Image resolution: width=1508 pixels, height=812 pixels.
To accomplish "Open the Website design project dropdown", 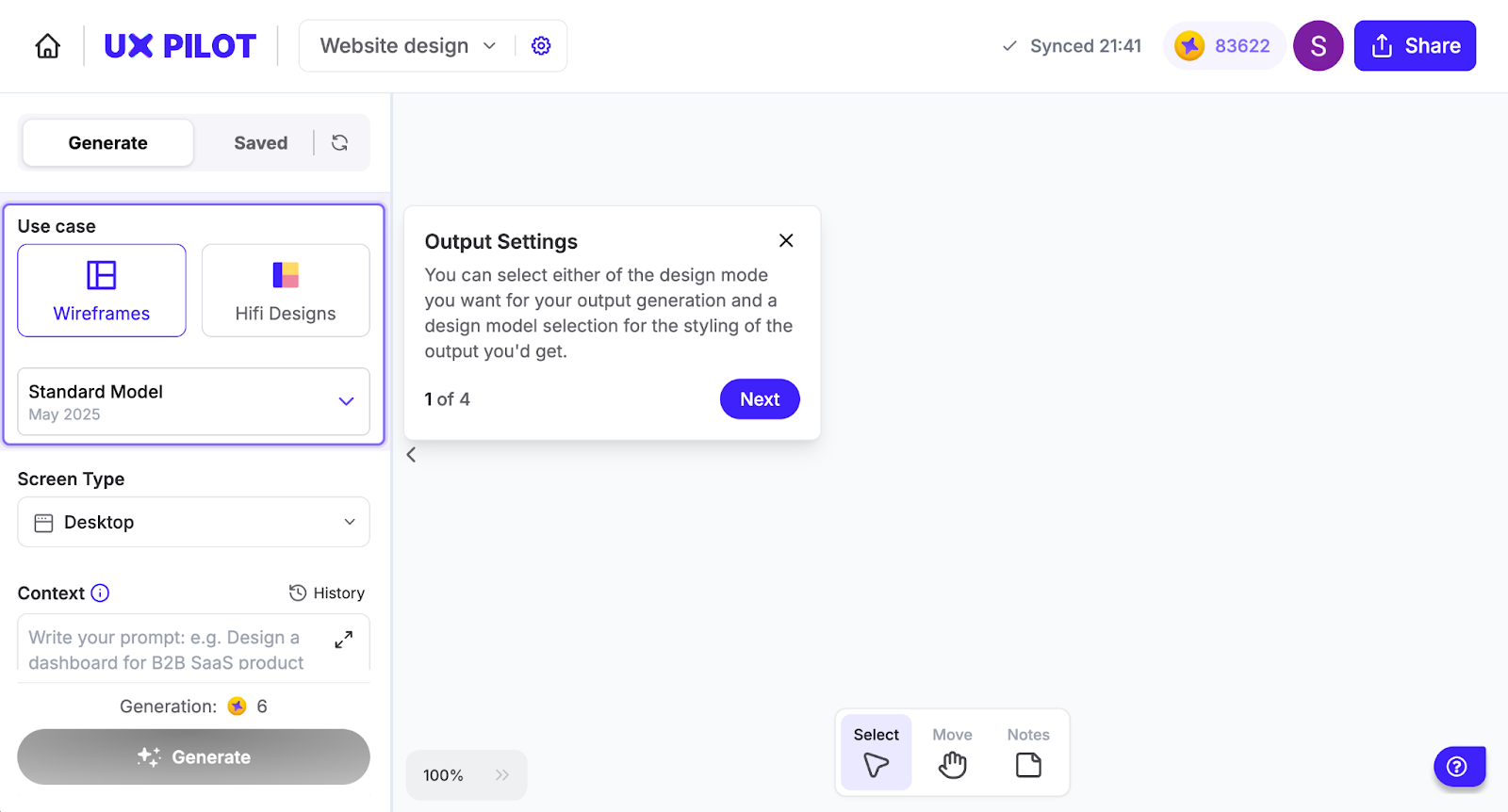I will point(408,46).
